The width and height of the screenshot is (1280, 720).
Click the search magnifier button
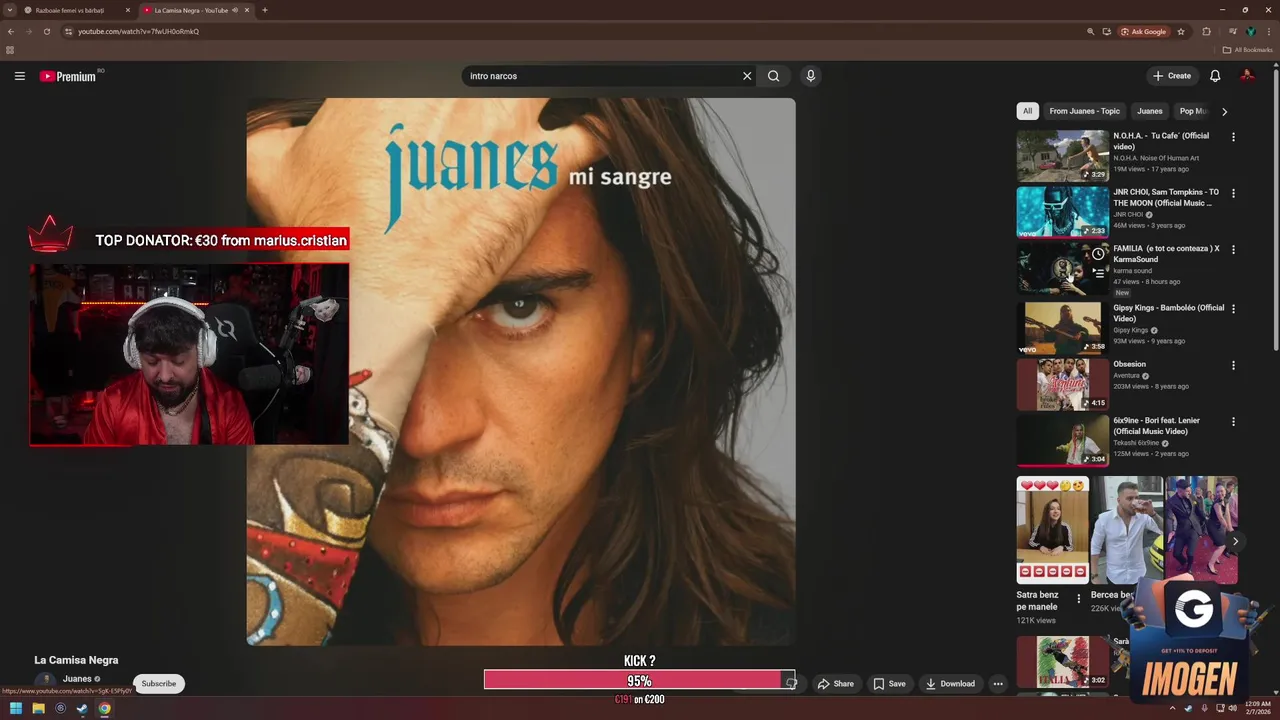coord(773,76)
